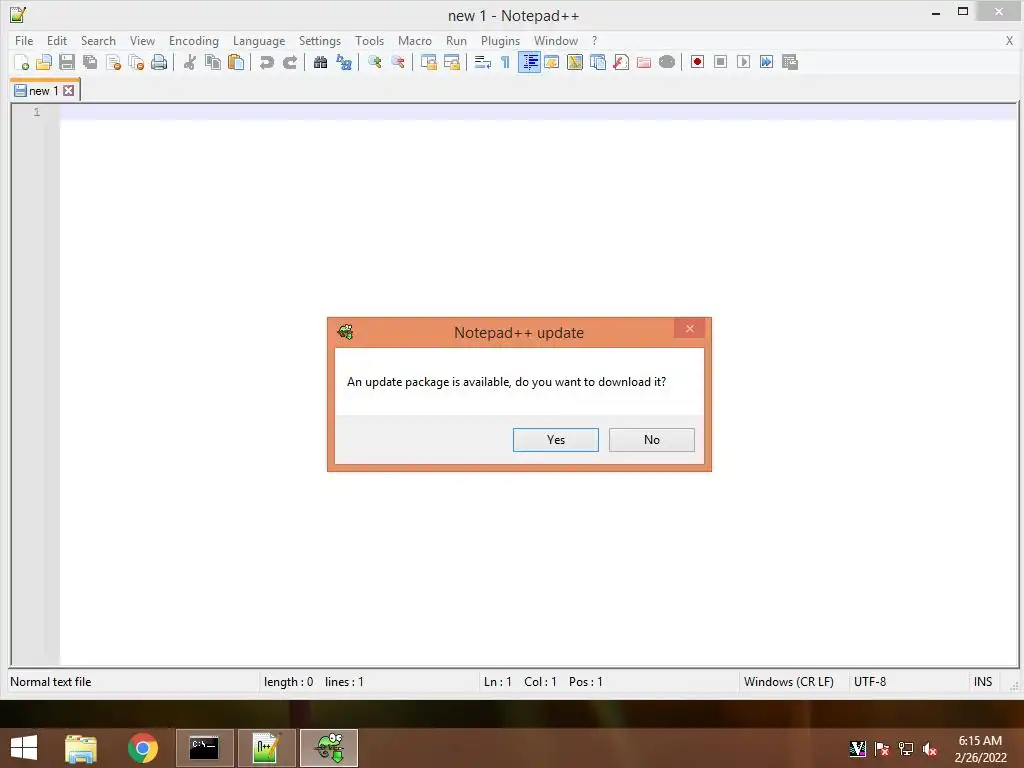Click the Print toolbar icon
1024x768 pixels.
[x=159, y=62]
